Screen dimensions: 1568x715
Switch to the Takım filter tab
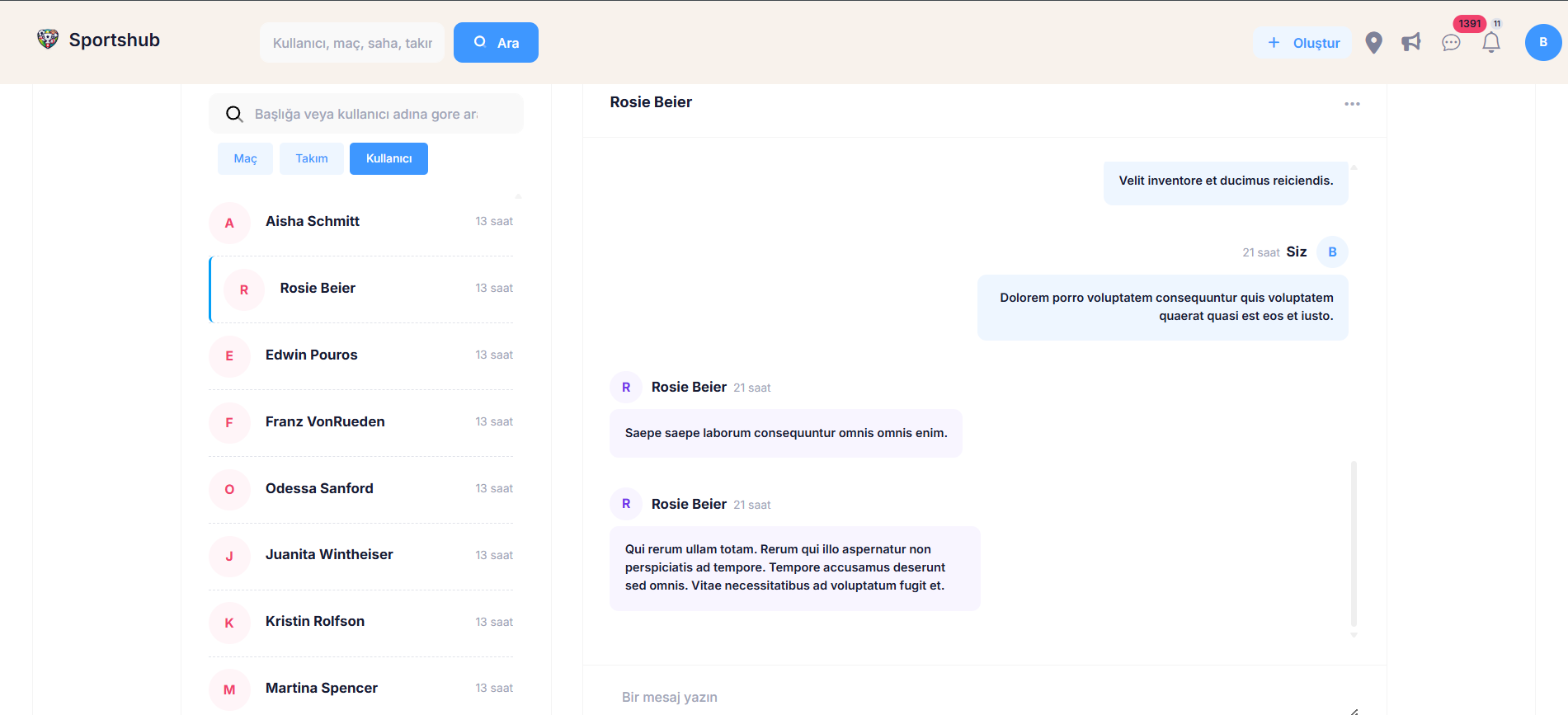(x=312, y=158)
